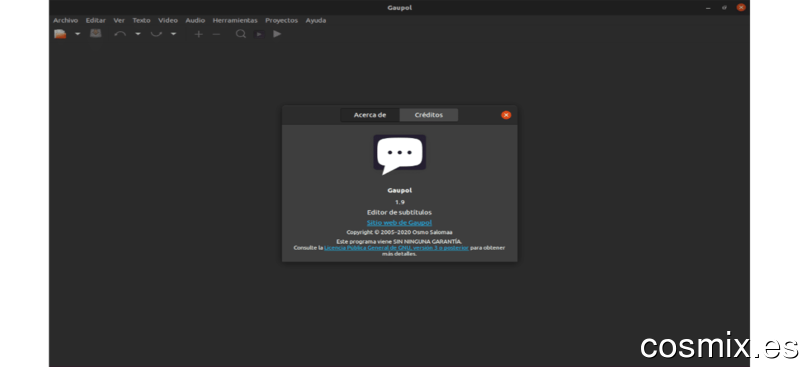Viewport: 800px width, 367px height.
Task: Open the Archivo menu
Action: (x=65, y=20)
